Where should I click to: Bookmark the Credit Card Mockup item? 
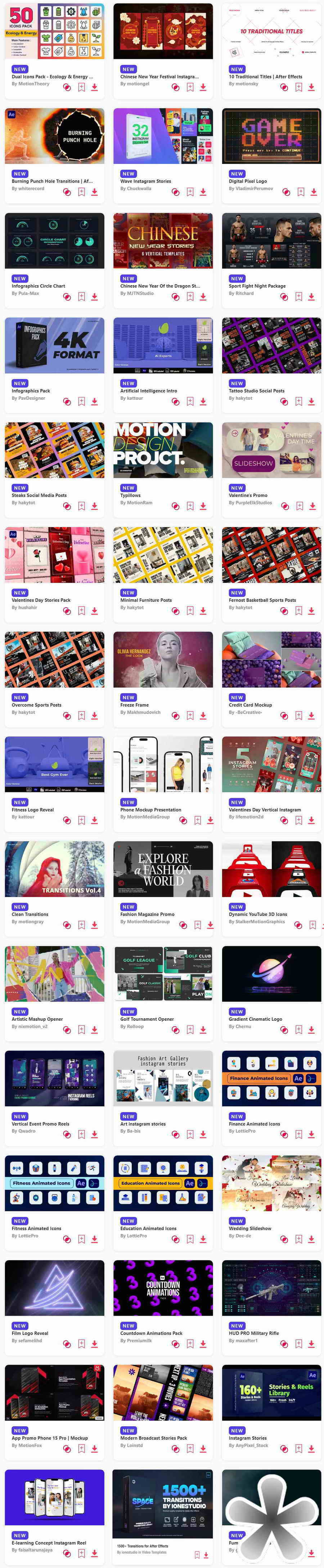298,716
